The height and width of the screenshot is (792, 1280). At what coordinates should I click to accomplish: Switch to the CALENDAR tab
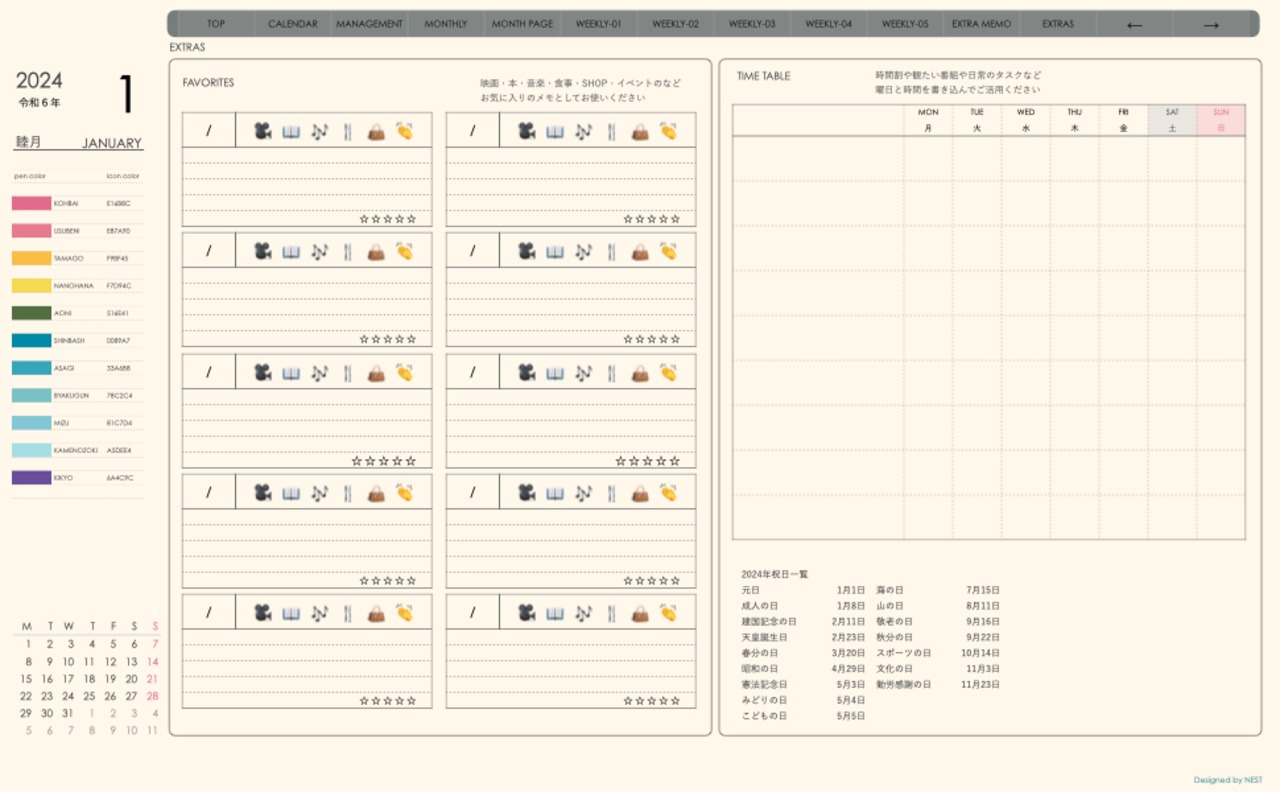pos(293,24)
